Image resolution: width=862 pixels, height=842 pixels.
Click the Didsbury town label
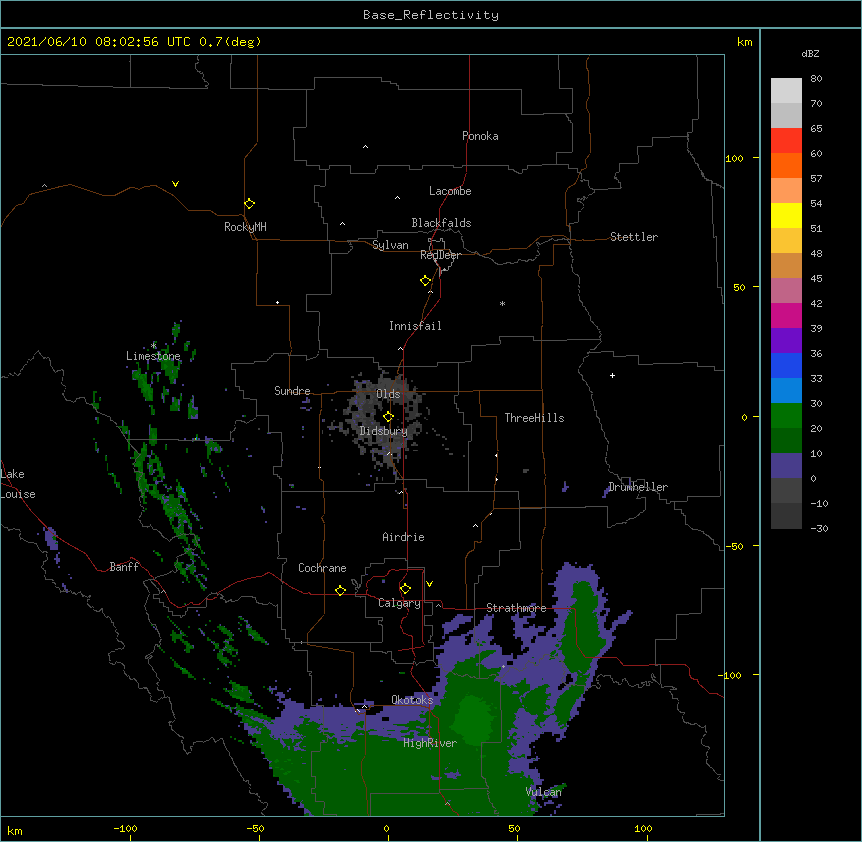pos(384,431)
